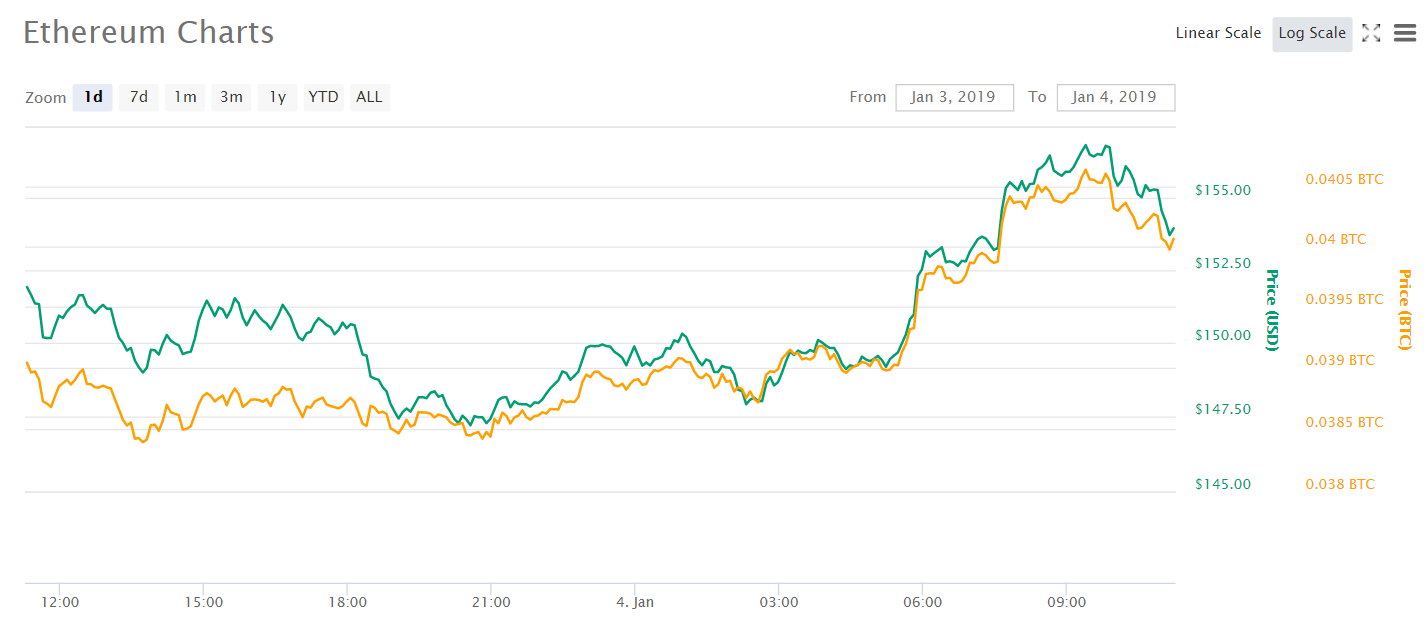Click the 4. Jan timeline marker

click(x=635, y=602)
